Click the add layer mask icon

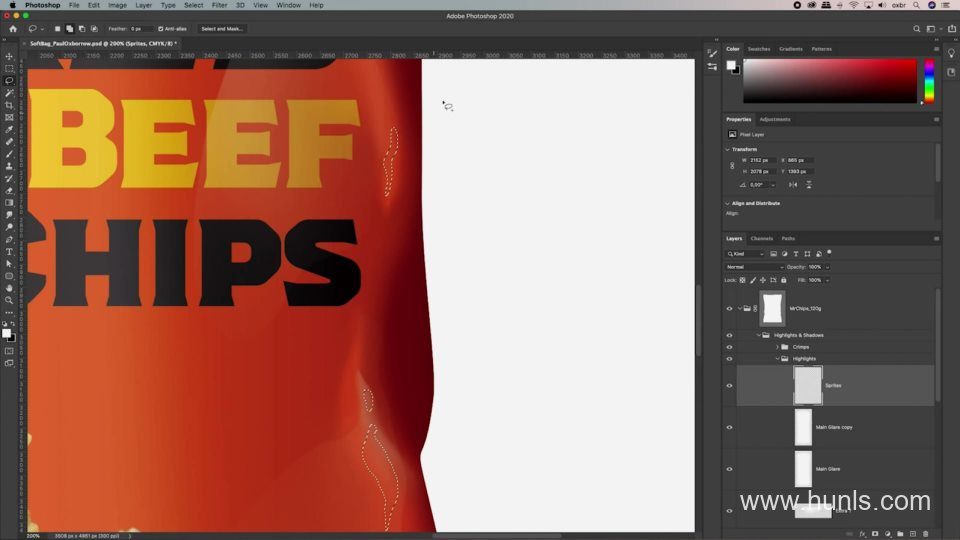click(x=875, y=534)
